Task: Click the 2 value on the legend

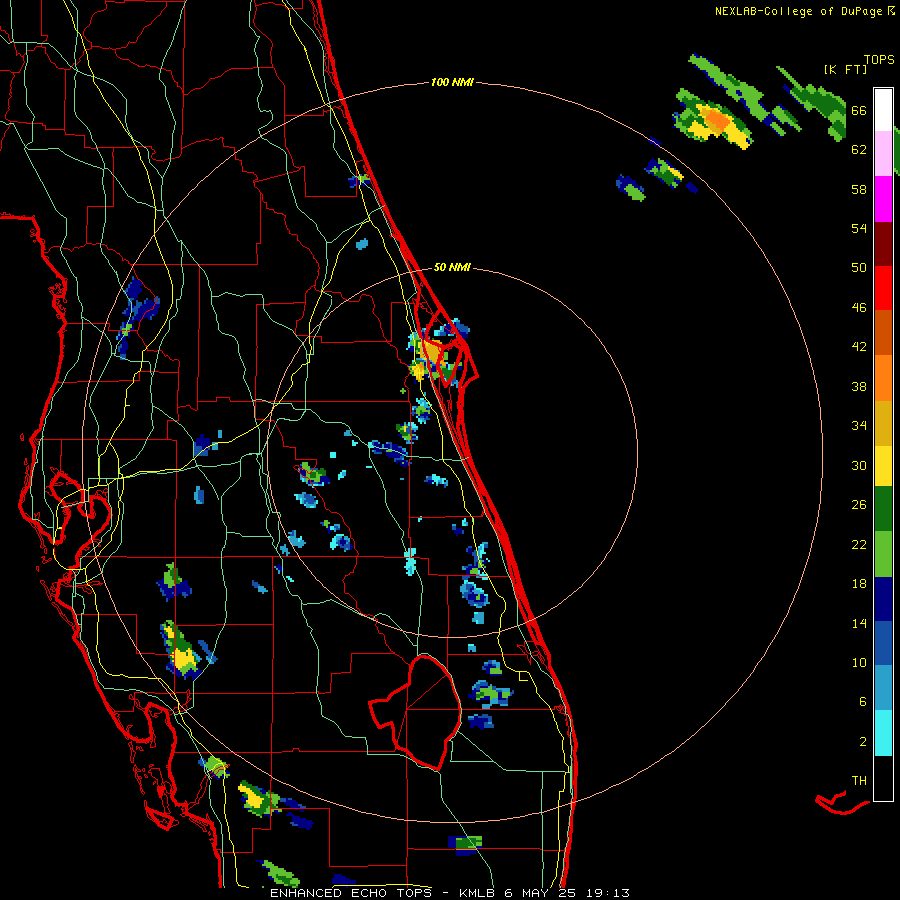Action: [862, 741]
